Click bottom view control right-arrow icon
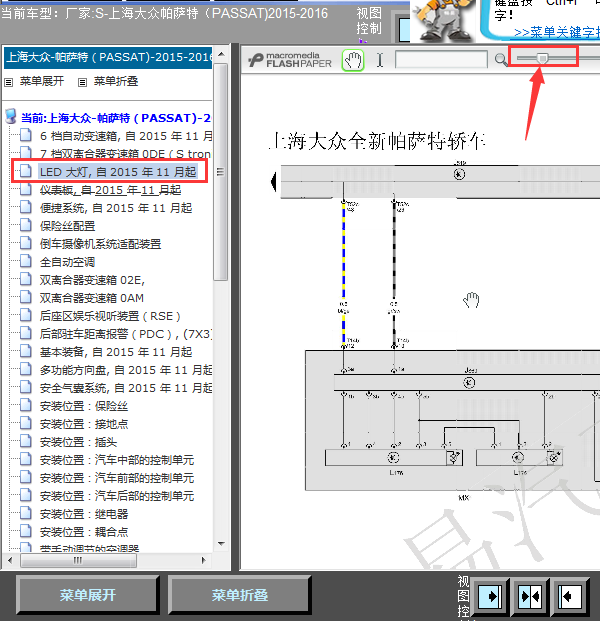This screenshot has width=600, height=621. pyautogui.click(x=490, y=596)
